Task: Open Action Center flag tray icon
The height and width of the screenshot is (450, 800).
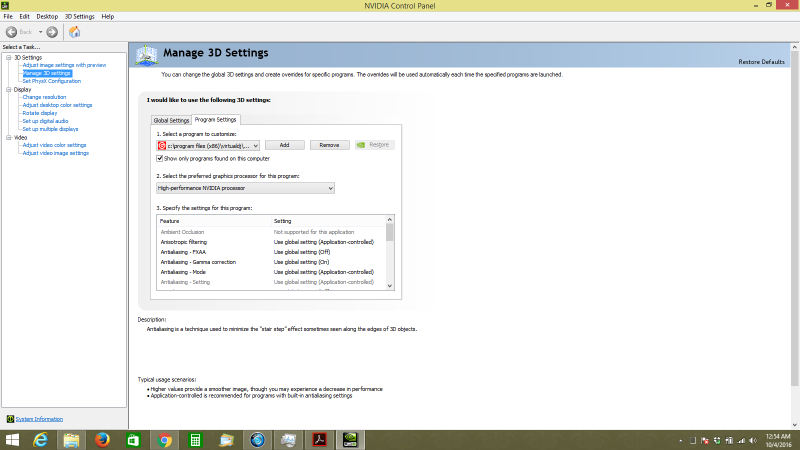Action: pyautogui.click(x=705, y=440)
